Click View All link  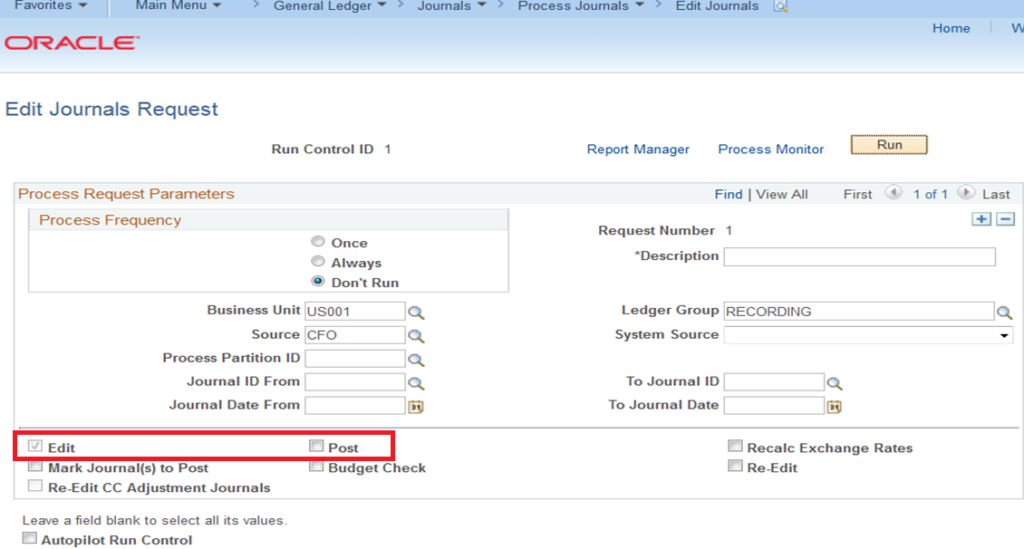tap(782, 195)
